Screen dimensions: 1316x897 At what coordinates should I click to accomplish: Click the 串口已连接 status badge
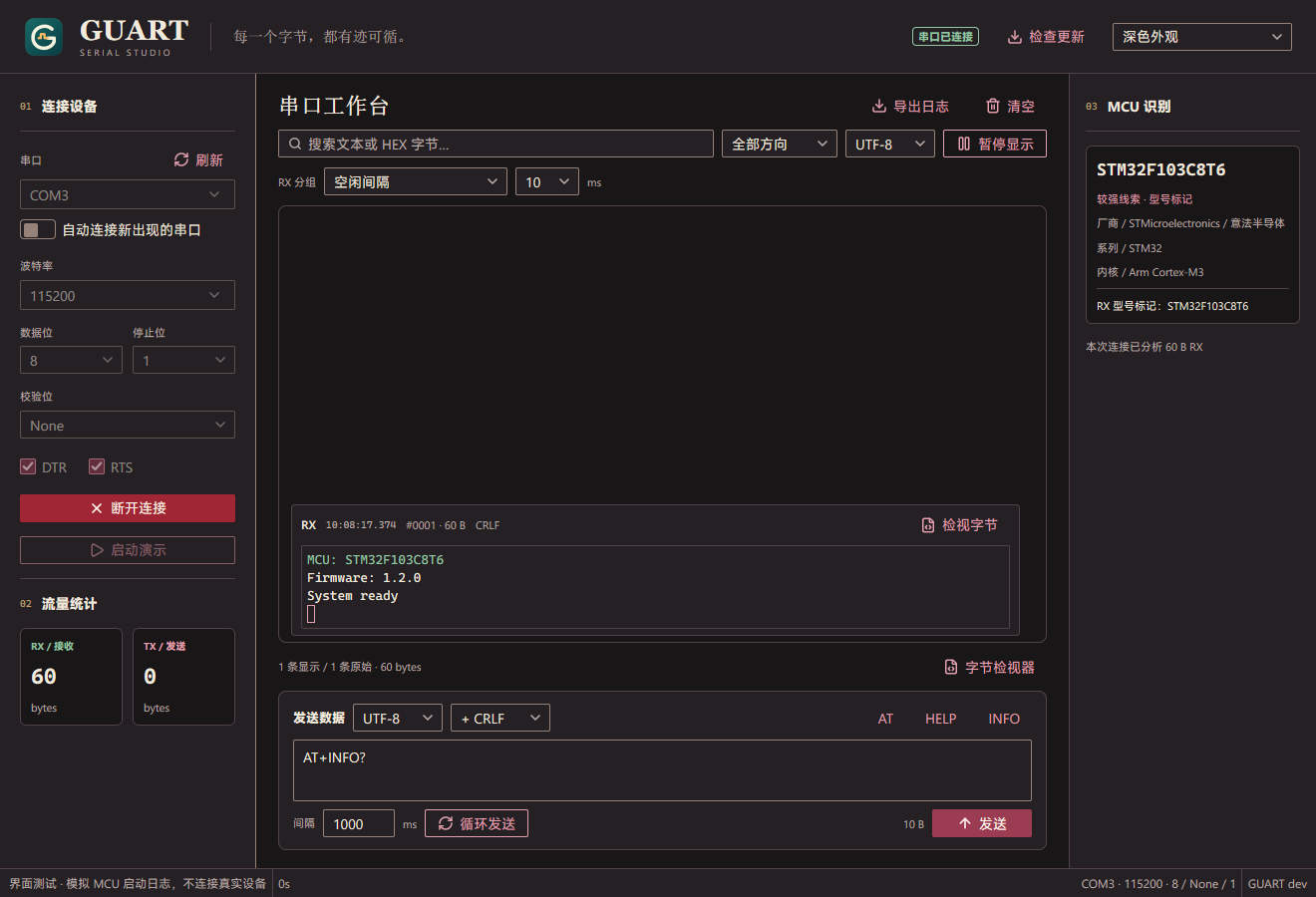[945, 37]
